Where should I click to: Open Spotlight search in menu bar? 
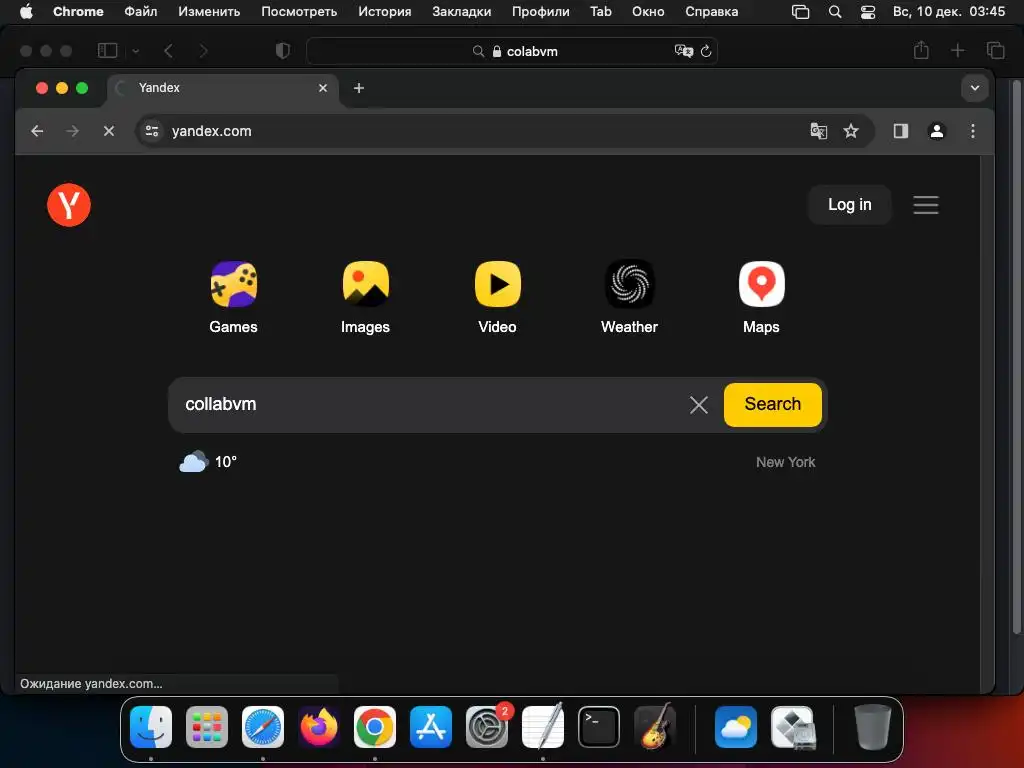[x=835, y=12]
